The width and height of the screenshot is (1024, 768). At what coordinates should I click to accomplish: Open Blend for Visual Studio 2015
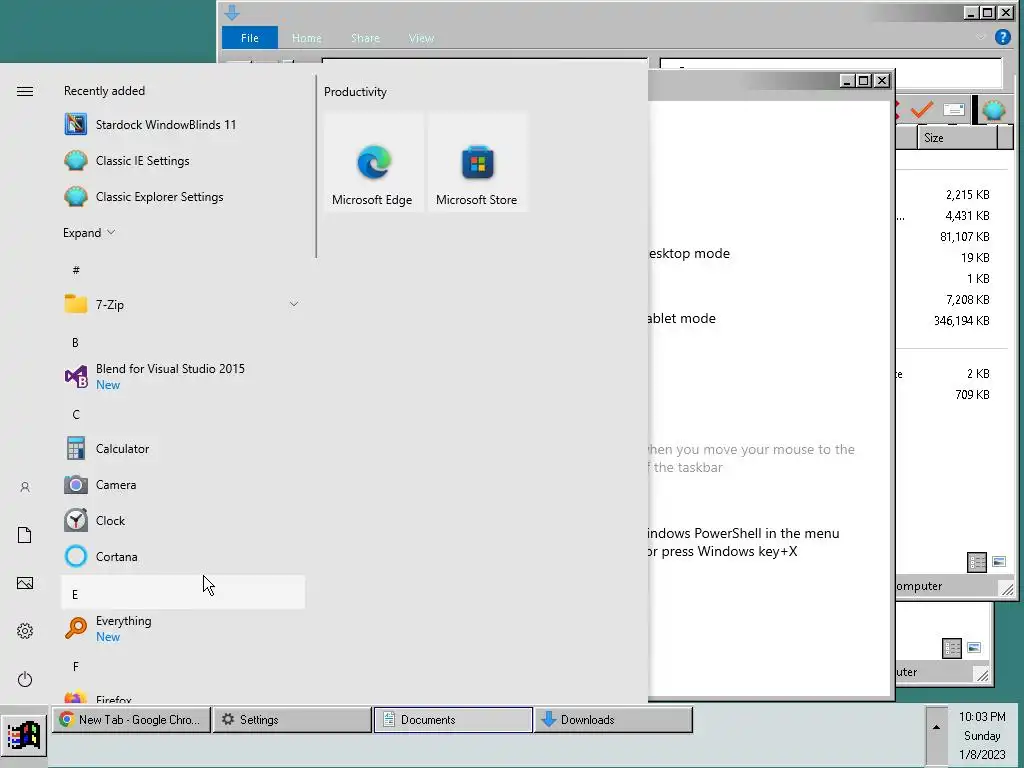tap(183, 376)
